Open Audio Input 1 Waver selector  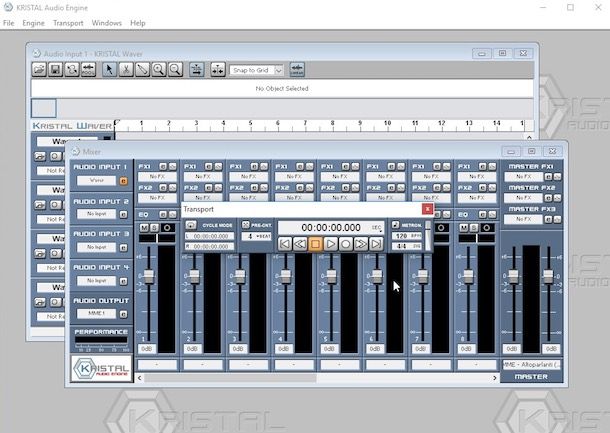tap(96, 181)
